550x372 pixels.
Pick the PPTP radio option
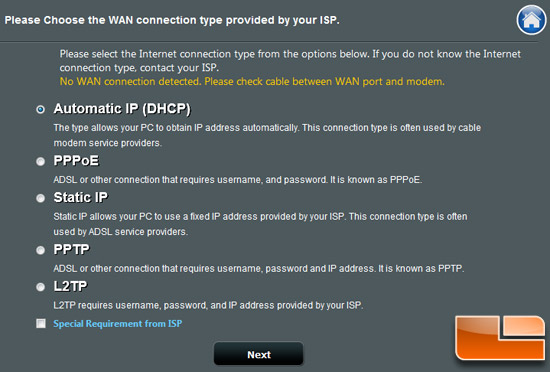41,250
